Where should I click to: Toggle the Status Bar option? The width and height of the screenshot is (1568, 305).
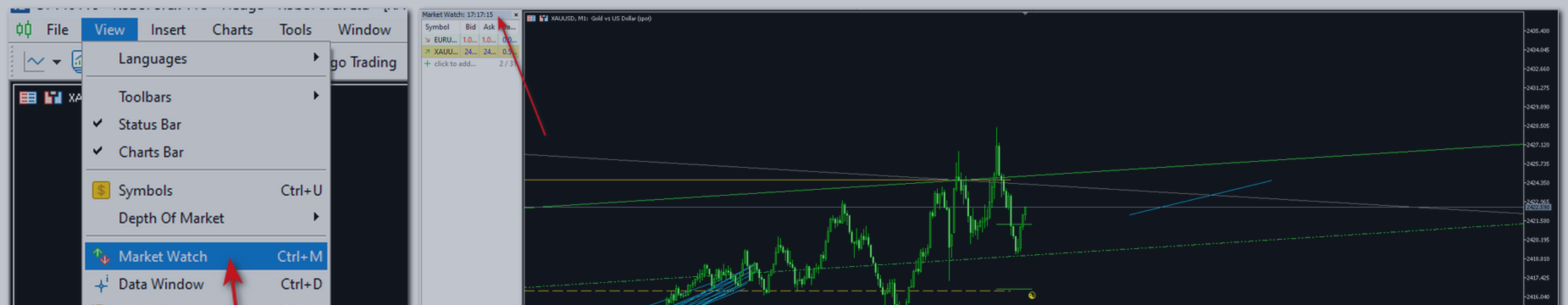click(206, 125)
